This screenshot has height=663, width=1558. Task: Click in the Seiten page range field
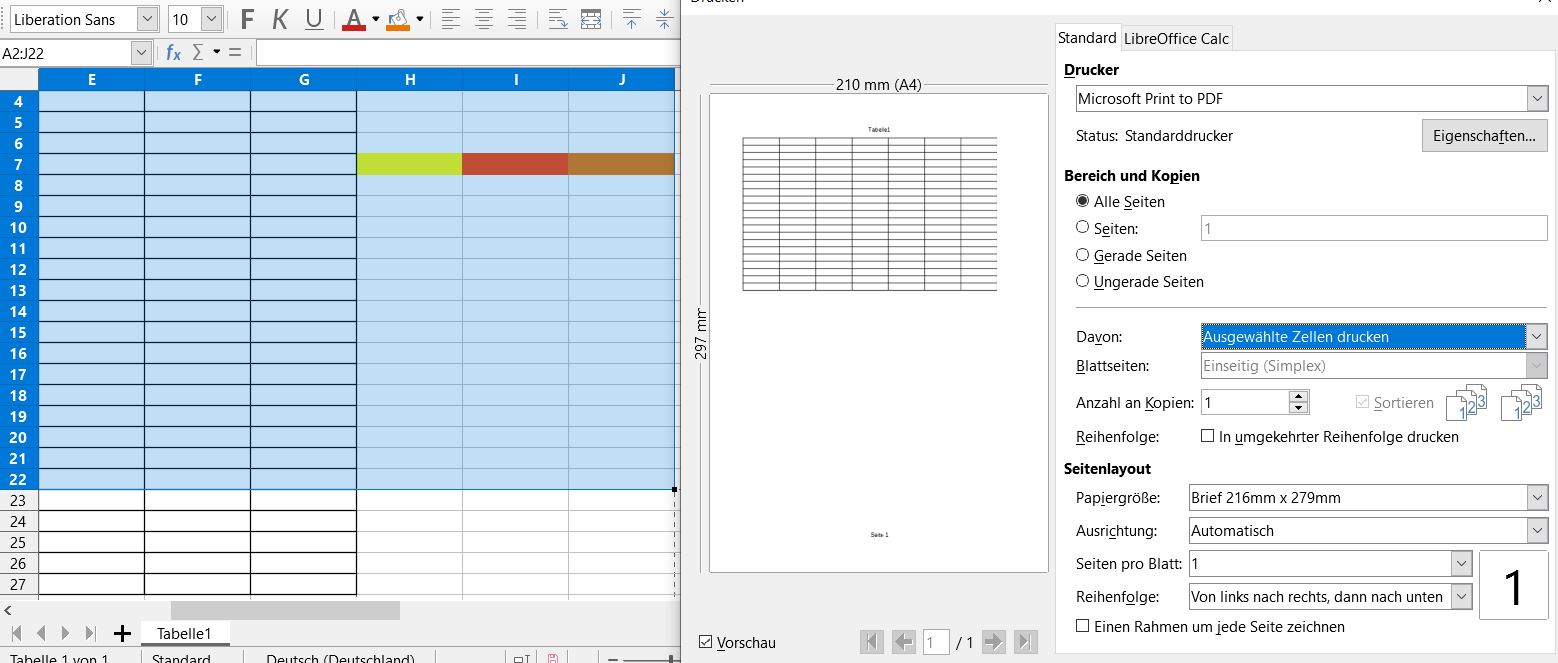pos(1374,228)
